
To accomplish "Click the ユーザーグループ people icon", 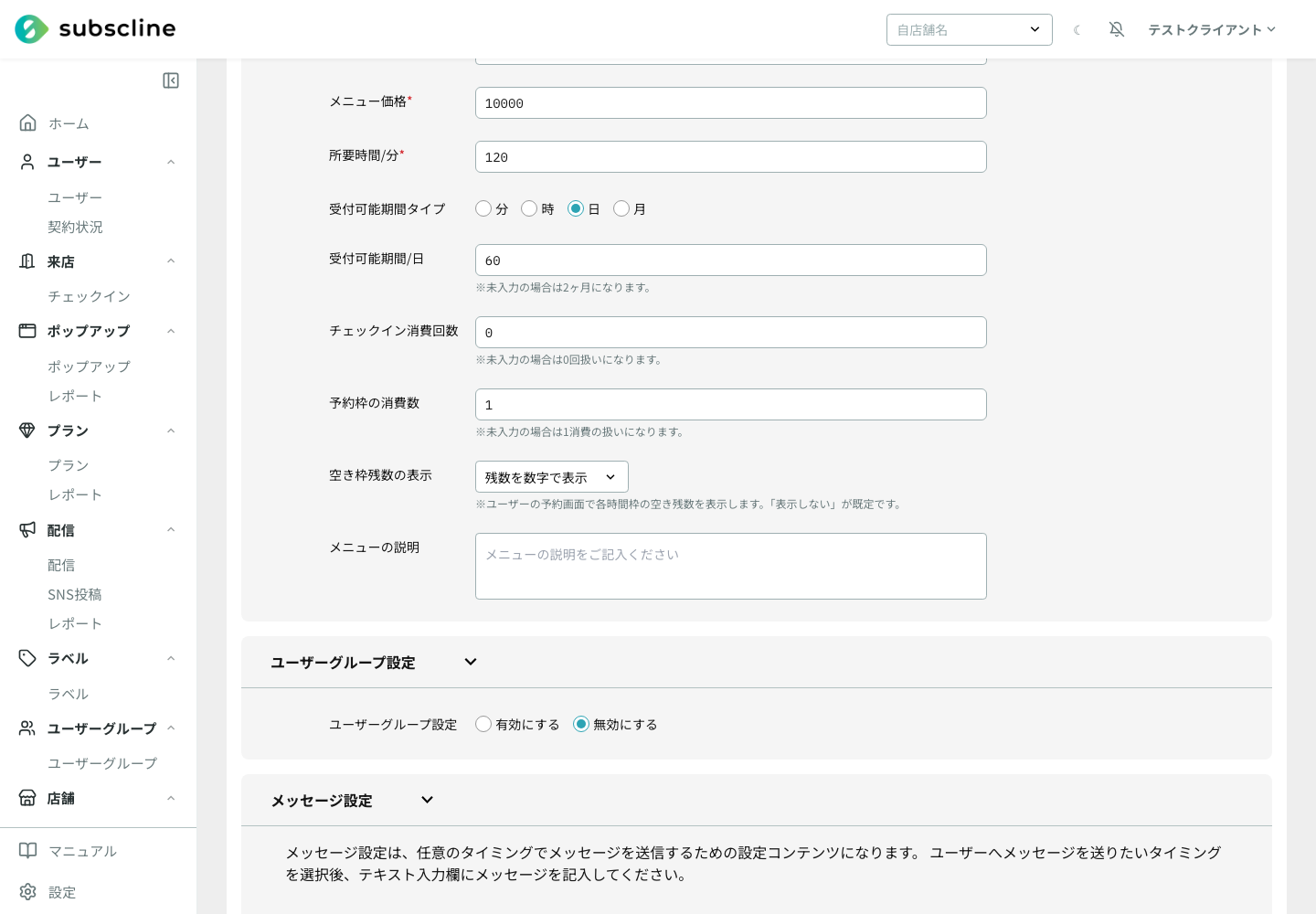I will tap(27, 728).
